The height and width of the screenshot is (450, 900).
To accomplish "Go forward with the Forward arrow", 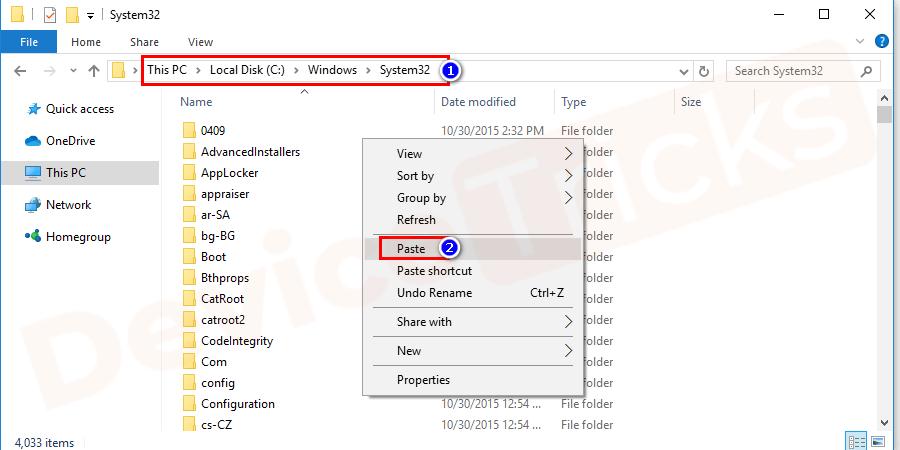I will point(50,71).
